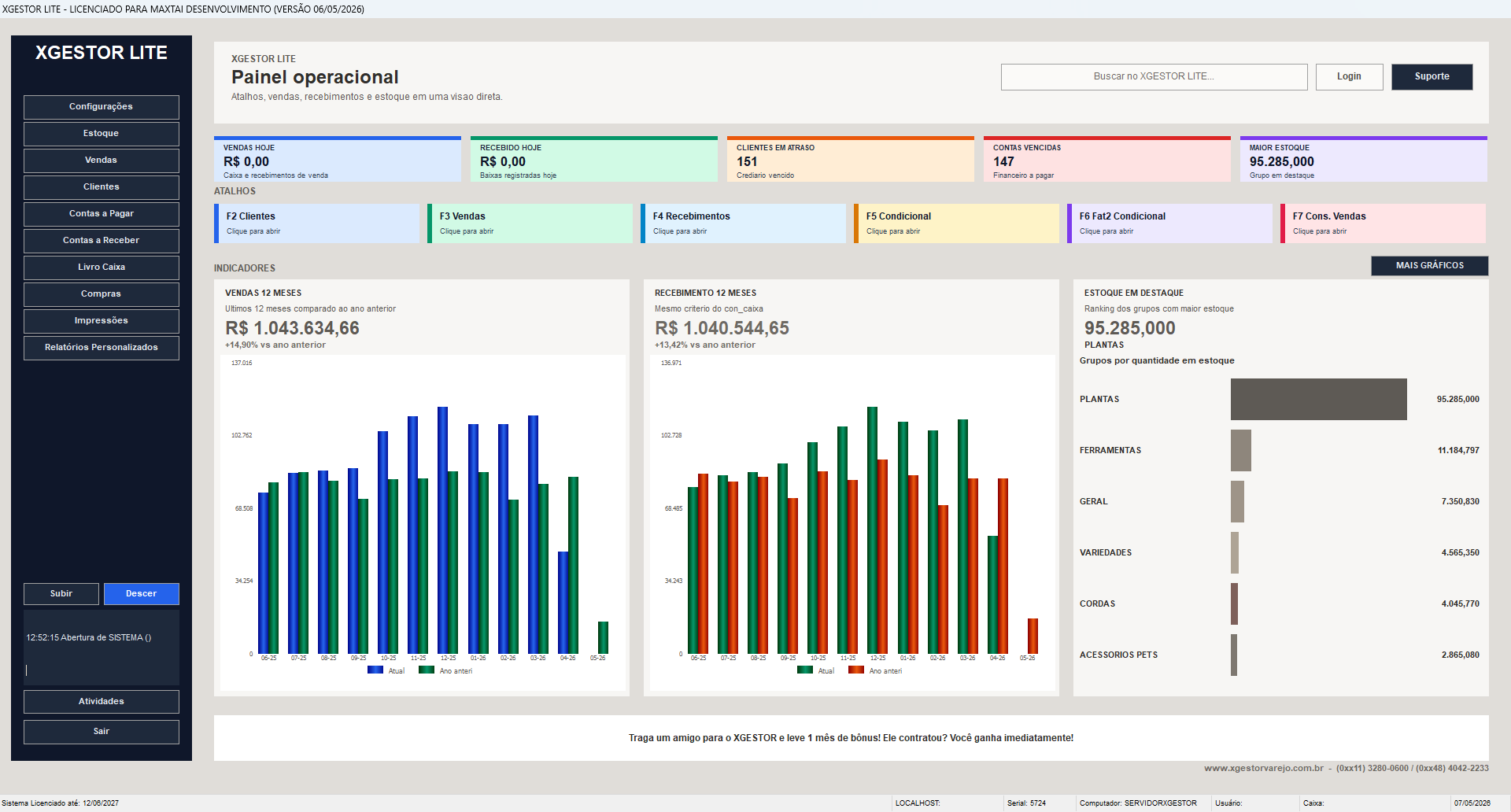
Task: Open the F3 Vendas shortcut
Action: click(530, 223)
